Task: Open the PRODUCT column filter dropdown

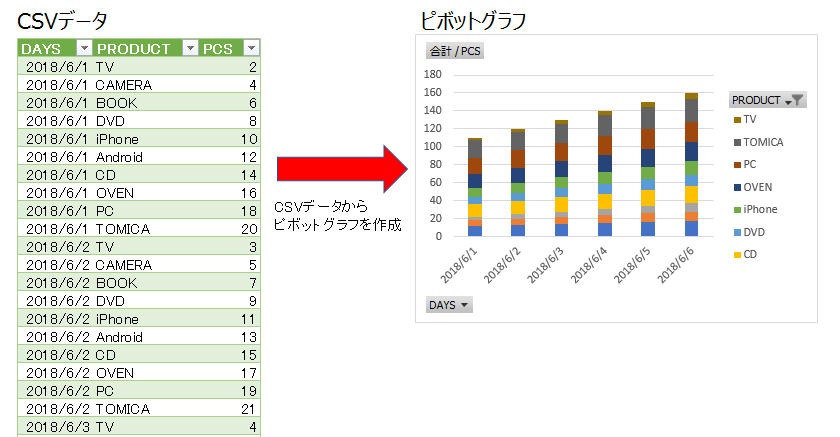Action: pos(190,48)
